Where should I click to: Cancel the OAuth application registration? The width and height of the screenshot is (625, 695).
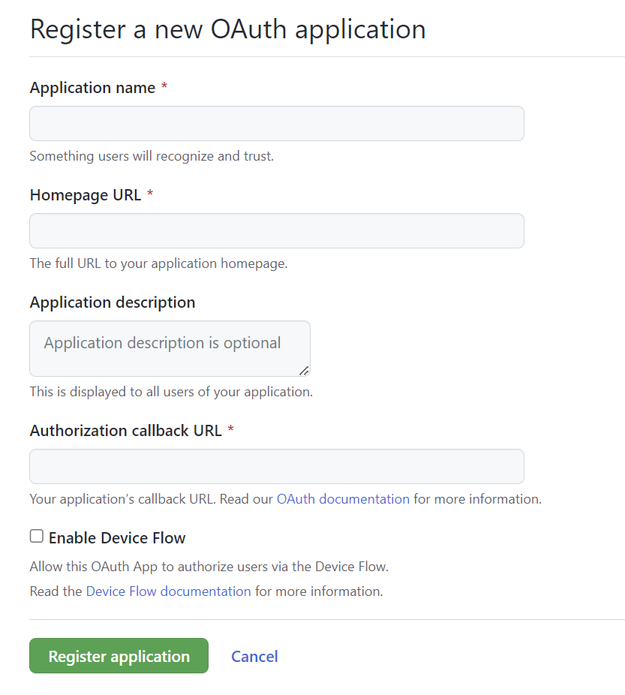(254, 657)
